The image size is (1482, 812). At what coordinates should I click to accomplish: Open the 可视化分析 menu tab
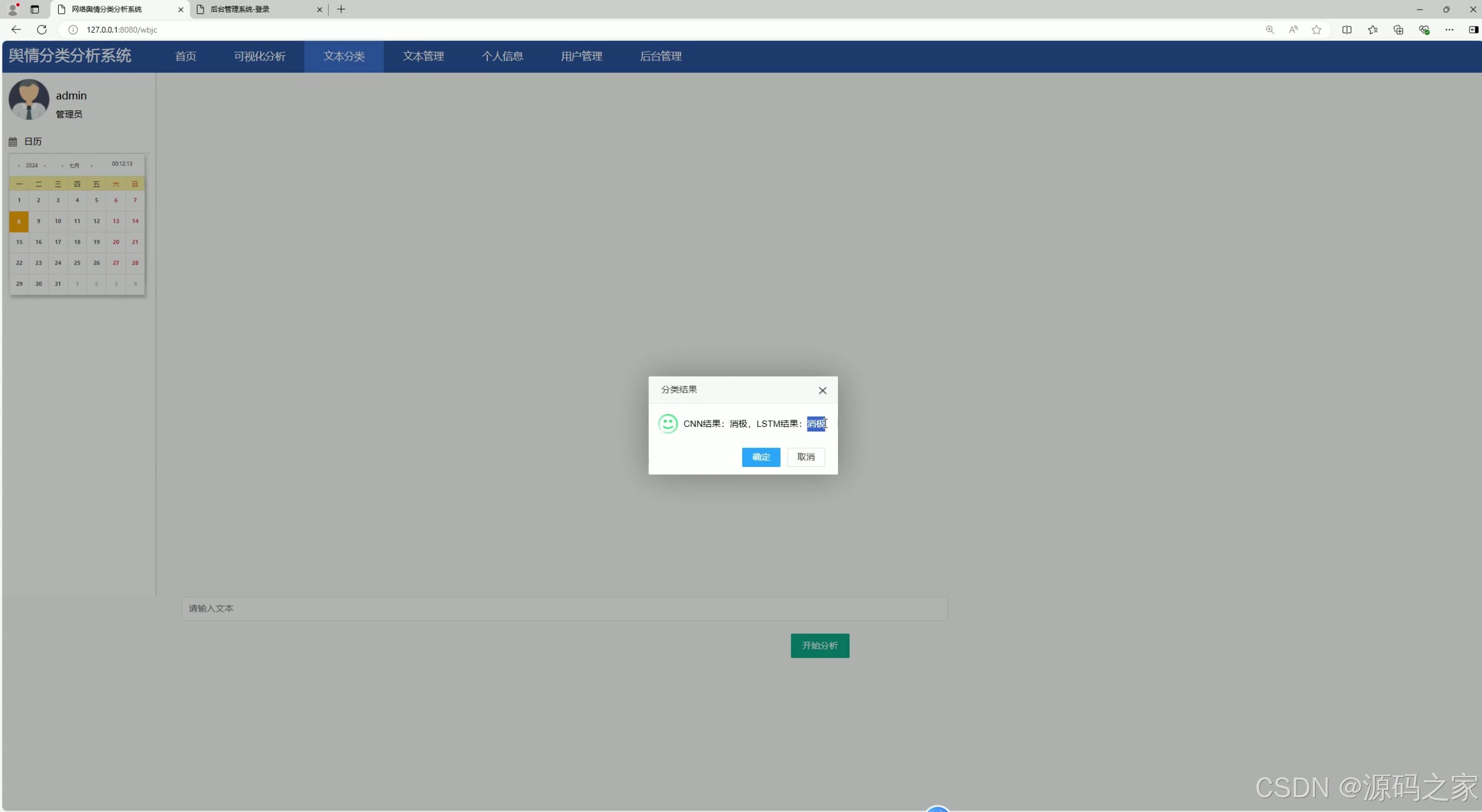pos(259,56)
